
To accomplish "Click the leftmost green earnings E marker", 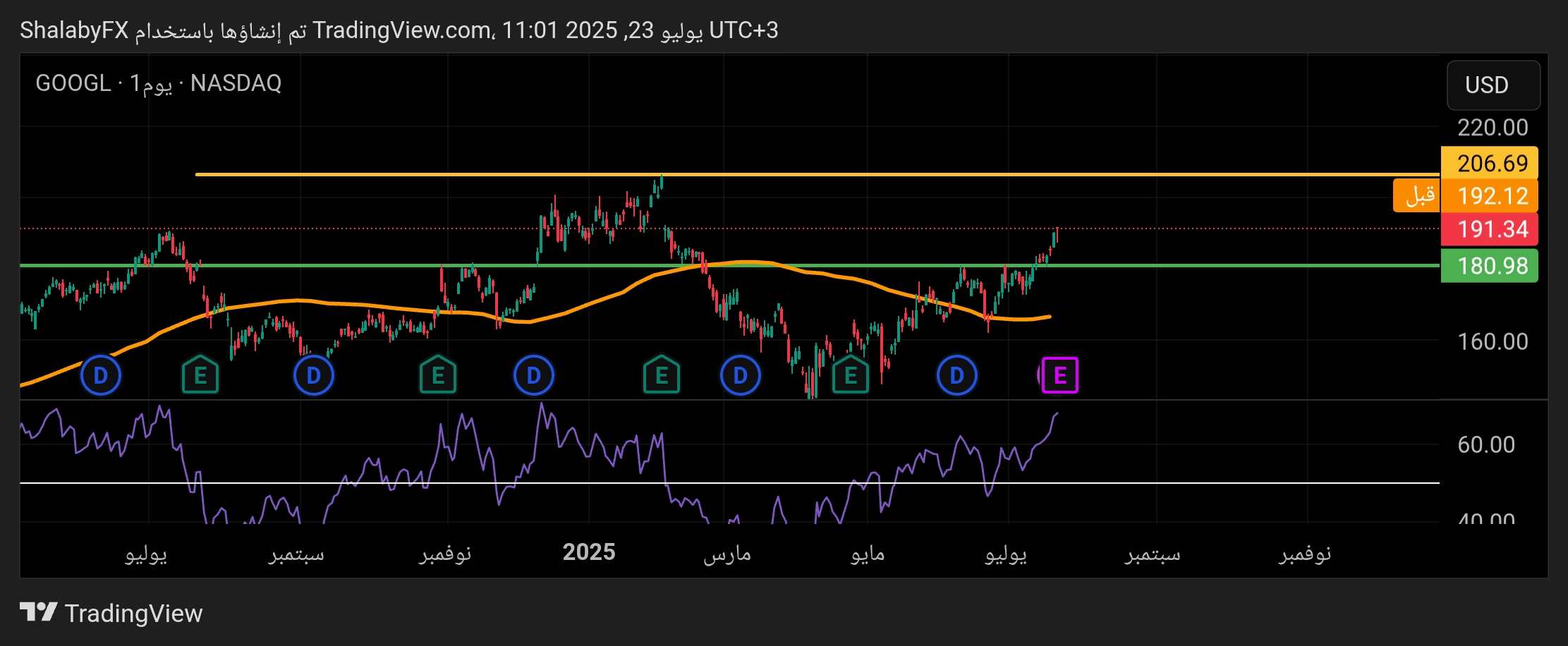I will click(200, 375).
